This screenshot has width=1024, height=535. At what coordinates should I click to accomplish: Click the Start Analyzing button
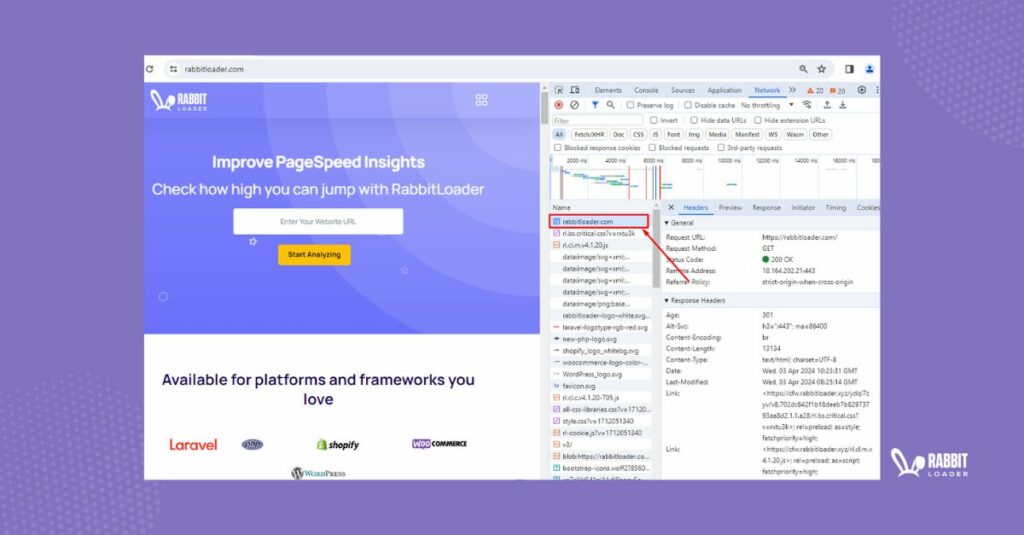[314, 255]
